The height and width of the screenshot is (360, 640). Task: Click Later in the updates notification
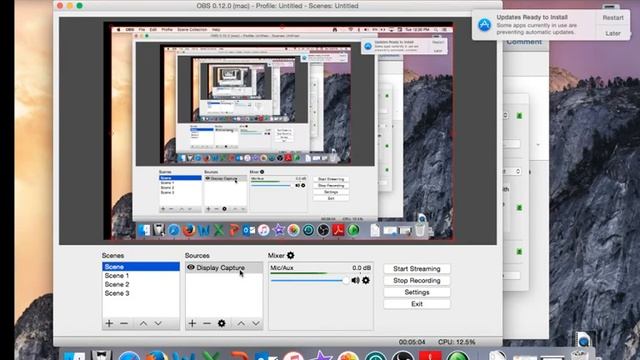point(613,33)
